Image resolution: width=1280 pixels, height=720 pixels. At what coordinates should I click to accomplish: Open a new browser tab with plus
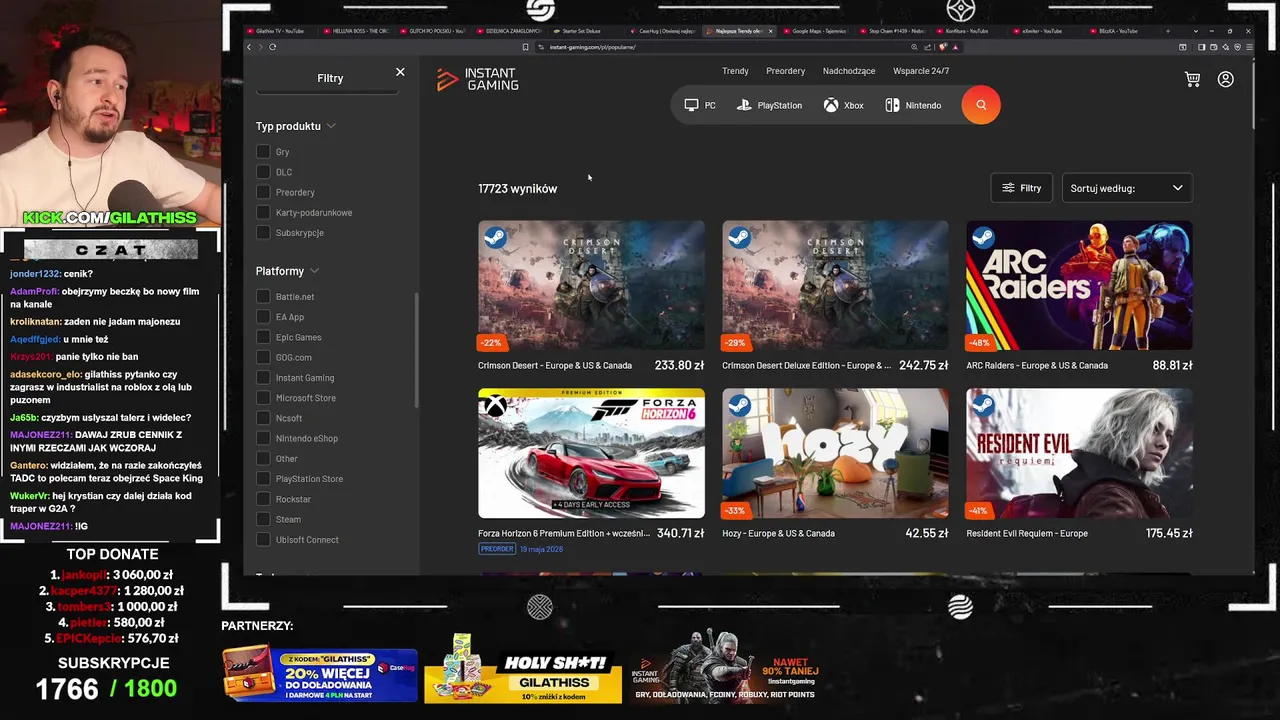pyautogui.click(x=1168, y=31)
